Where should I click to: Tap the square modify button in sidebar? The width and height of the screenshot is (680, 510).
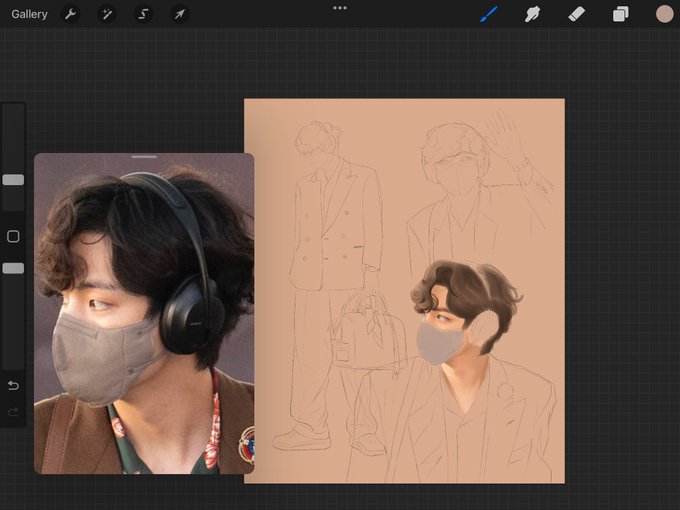pyautogui.click(x=13, y=236)
